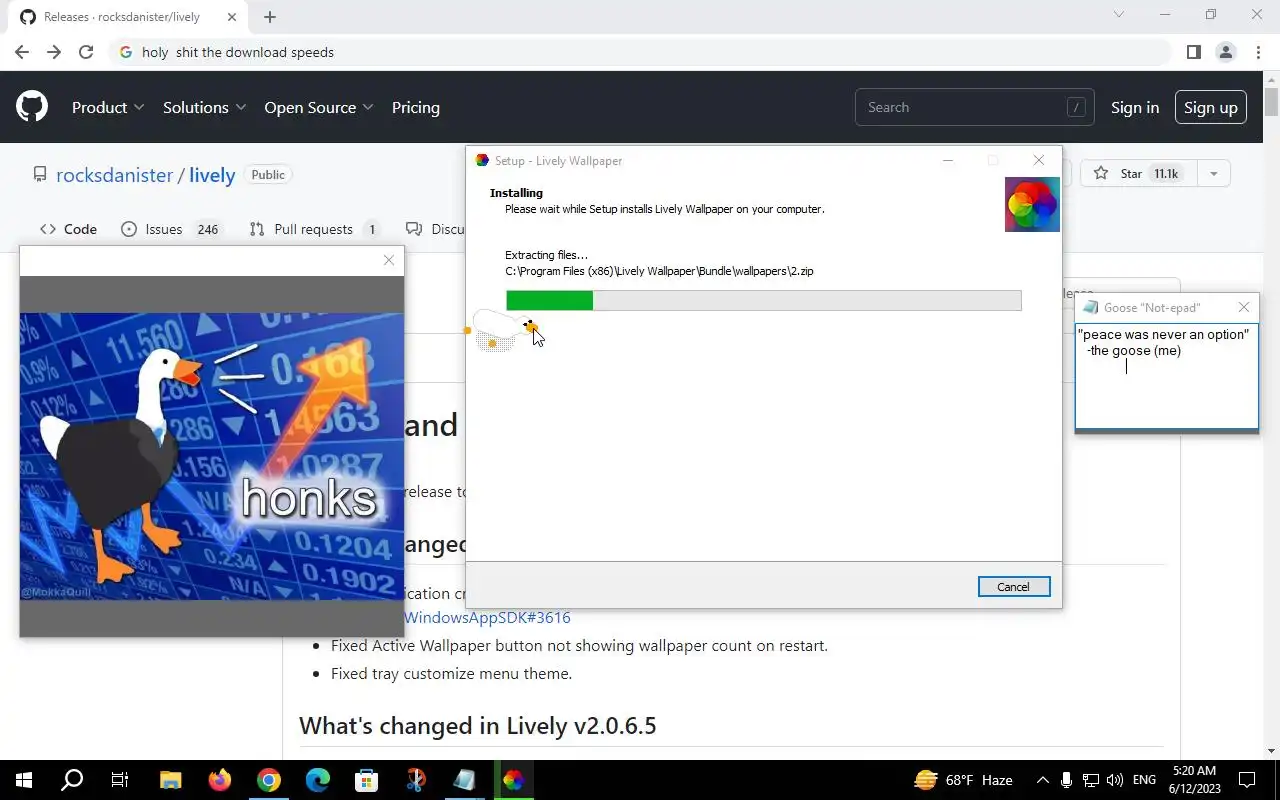Click the Star icon for repository
This screenshot has width=1280, height=800.
click(1101, 174)
